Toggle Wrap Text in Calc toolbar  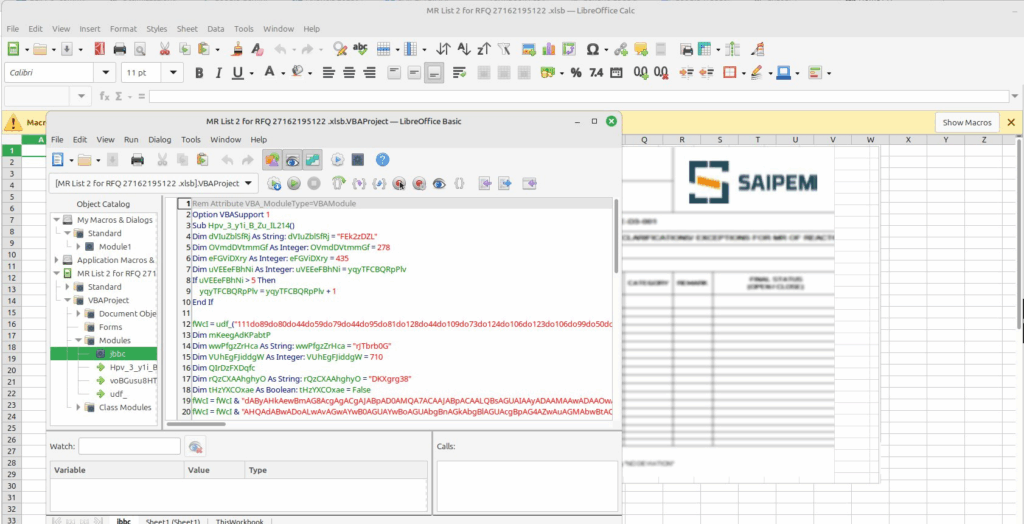(x=460, y=73)
